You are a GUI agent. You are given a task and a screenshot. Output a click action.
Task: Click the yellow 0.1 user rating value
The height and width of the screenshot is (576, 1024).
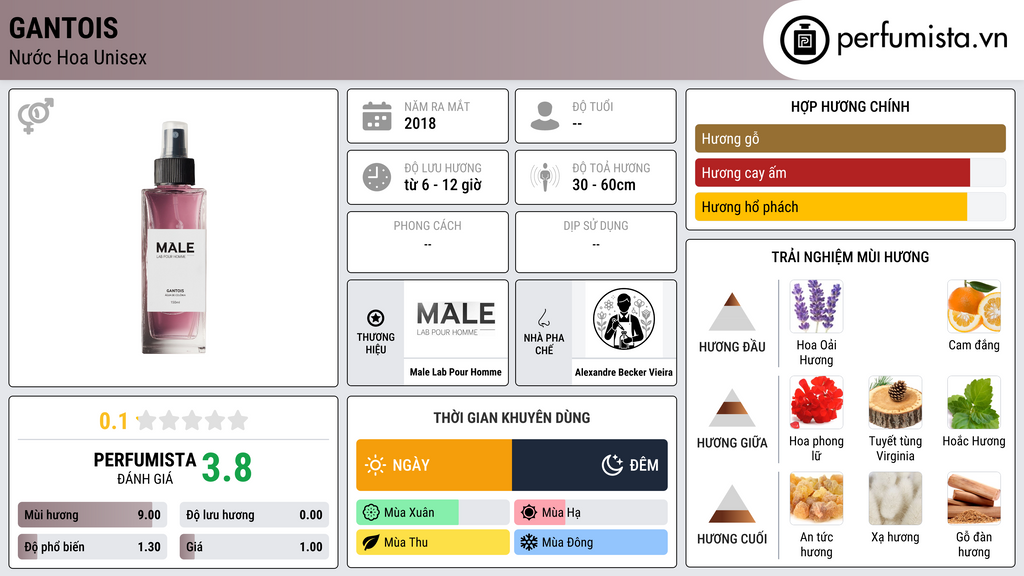pos(114,421)
